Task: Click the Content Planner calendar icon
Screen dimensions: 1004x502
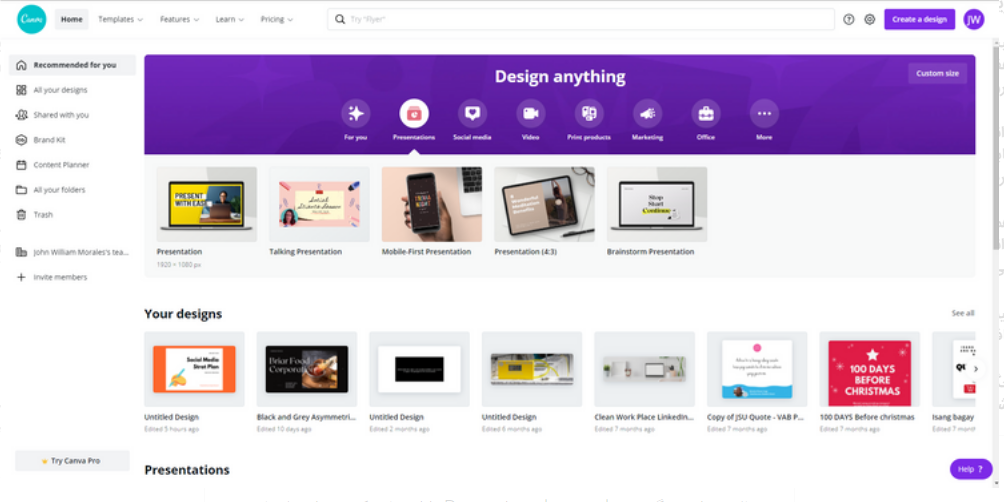Action: pyautogui.click(x=21, y=165)
